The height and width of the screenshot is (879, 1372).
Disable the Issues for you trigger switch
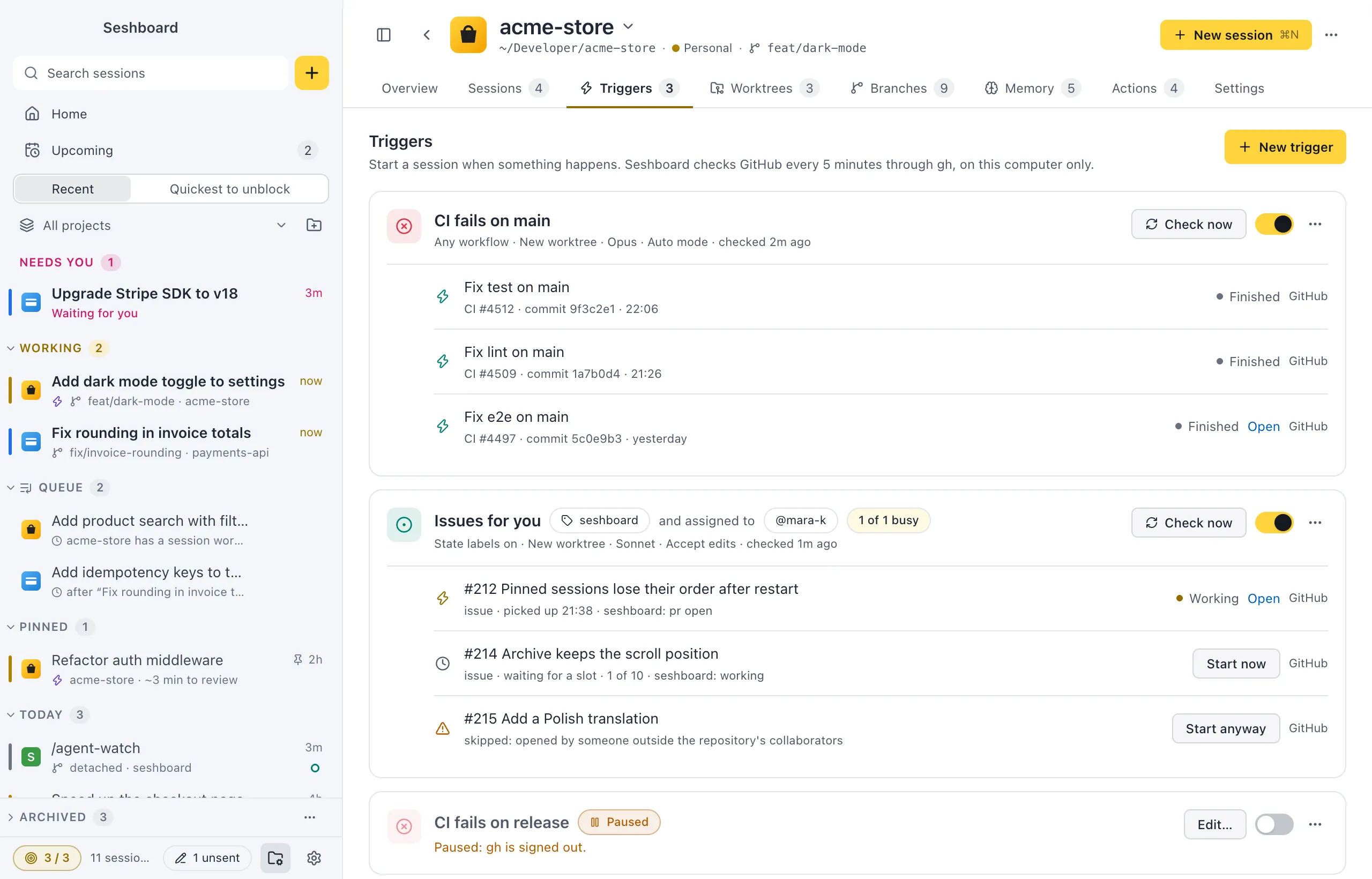coord(1274,523)
